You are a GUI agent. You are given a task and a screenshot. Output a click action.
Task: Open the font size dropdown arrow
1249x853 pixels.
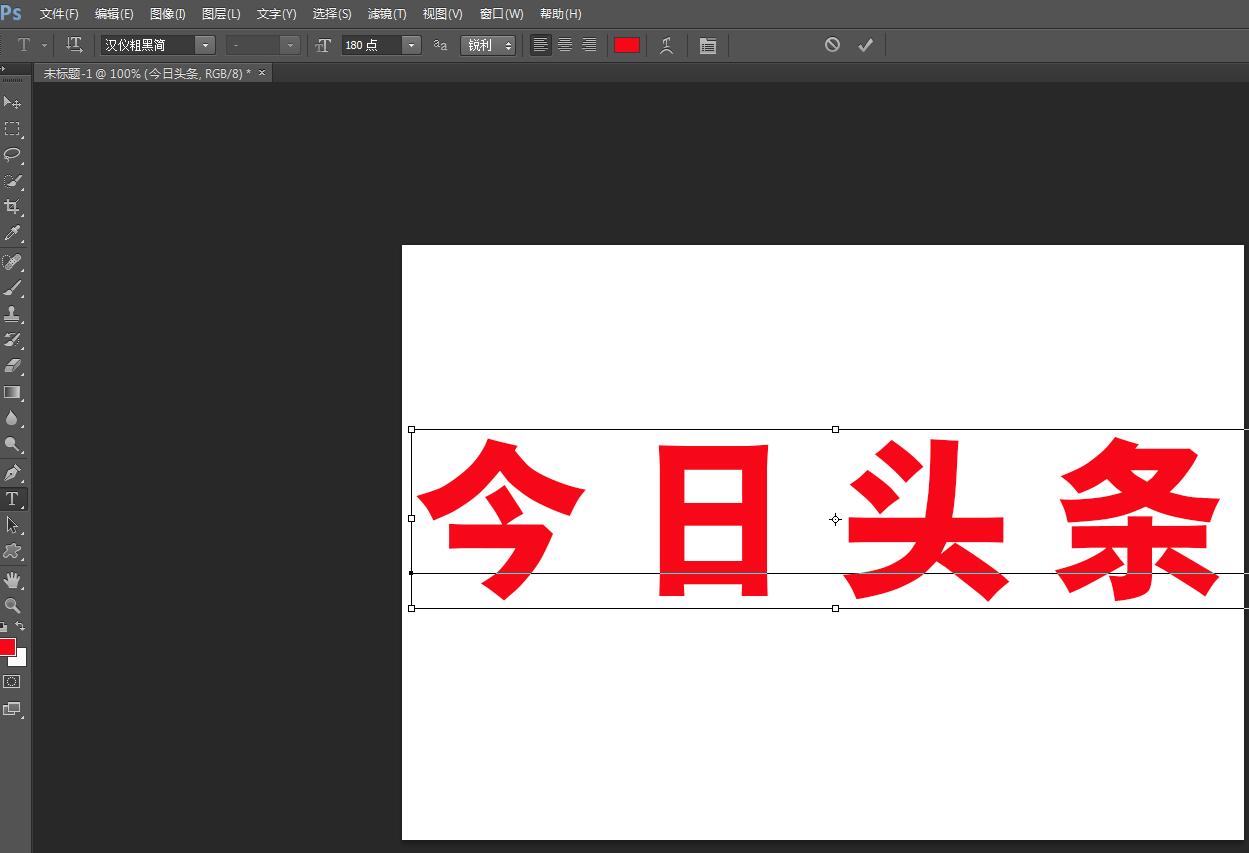[411, 45]
